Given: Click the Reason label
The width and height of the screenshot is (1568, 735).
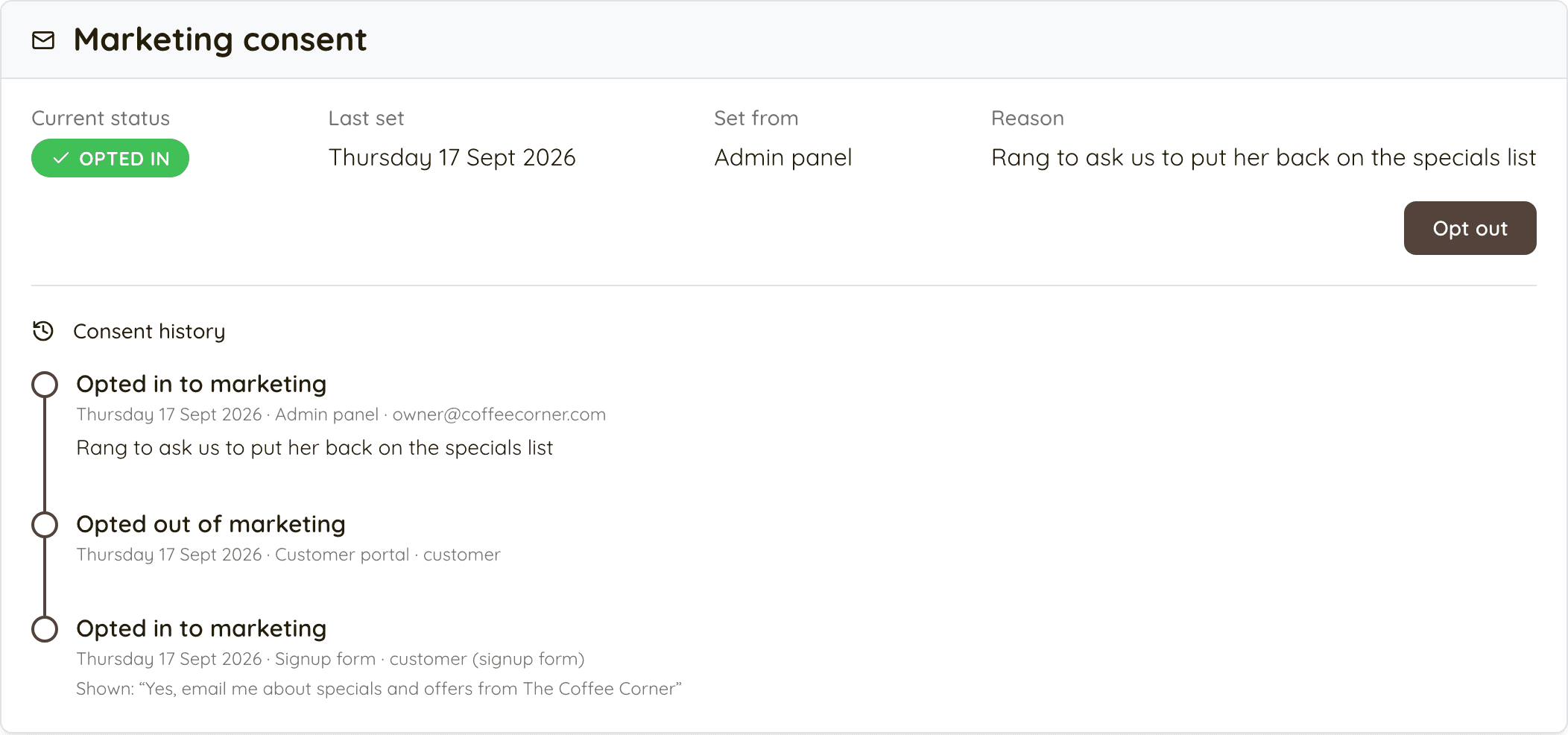Looking at the screenshot, I should click(x=1027, y=119).
